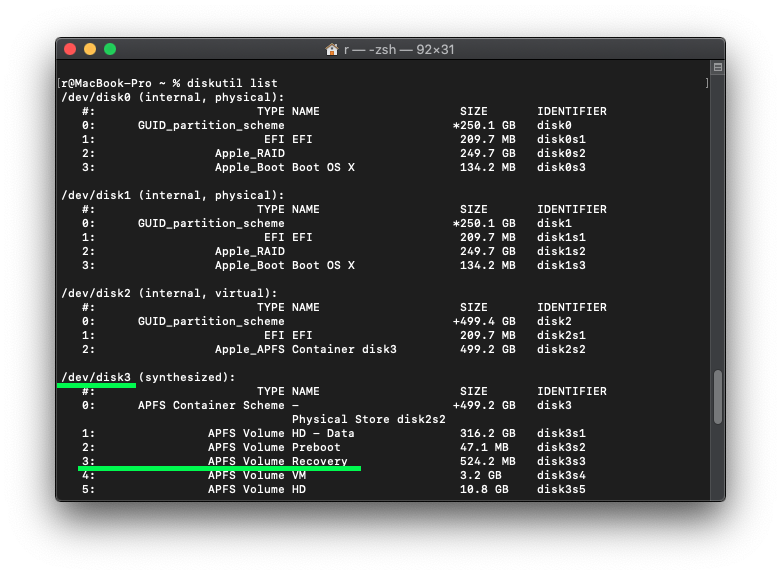Click the underlined '/dev/disk3' text
This screenshot has height=575, width=781.
point(96,377)
